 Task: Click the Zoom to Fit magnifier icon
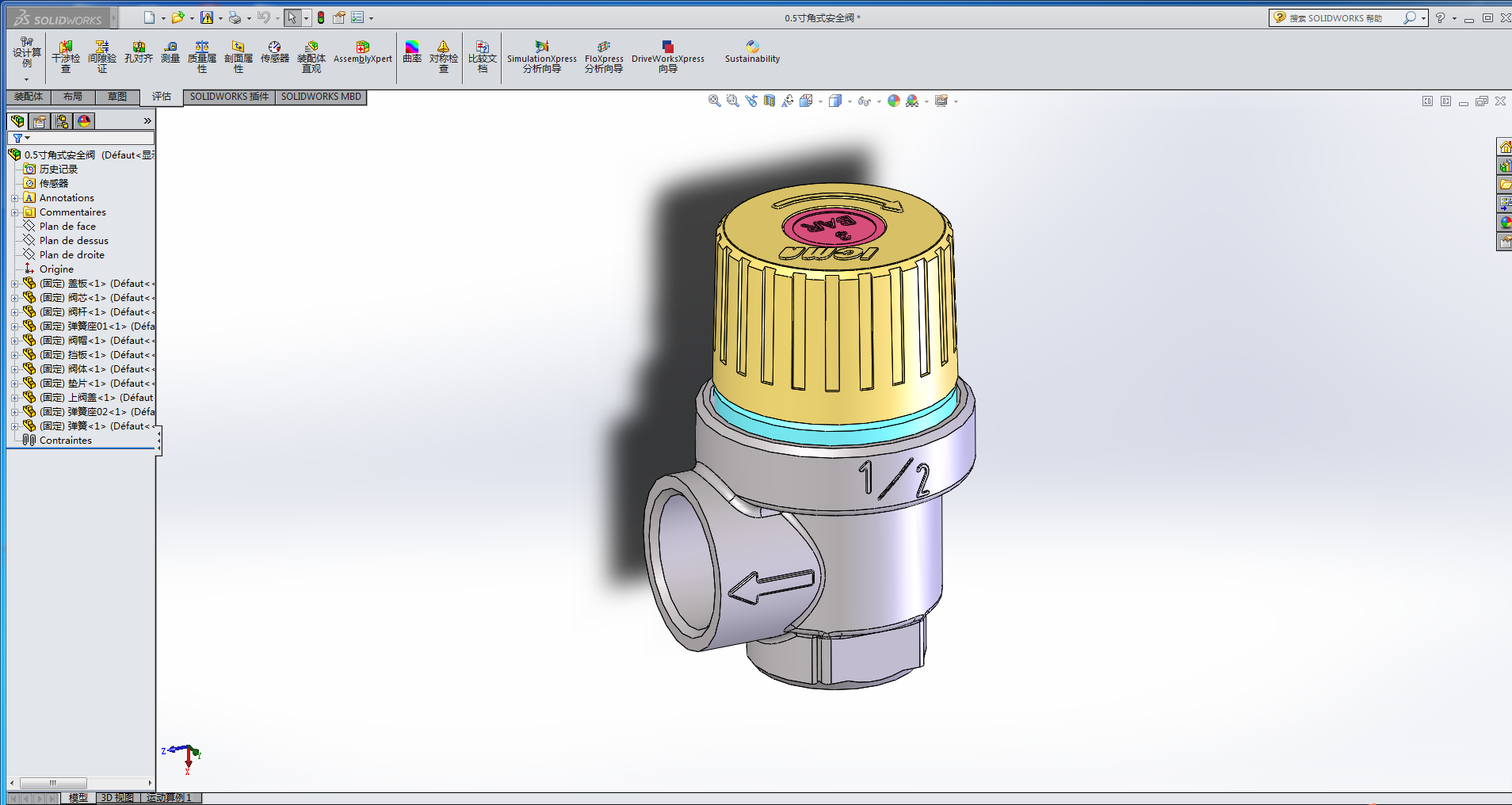714,101
